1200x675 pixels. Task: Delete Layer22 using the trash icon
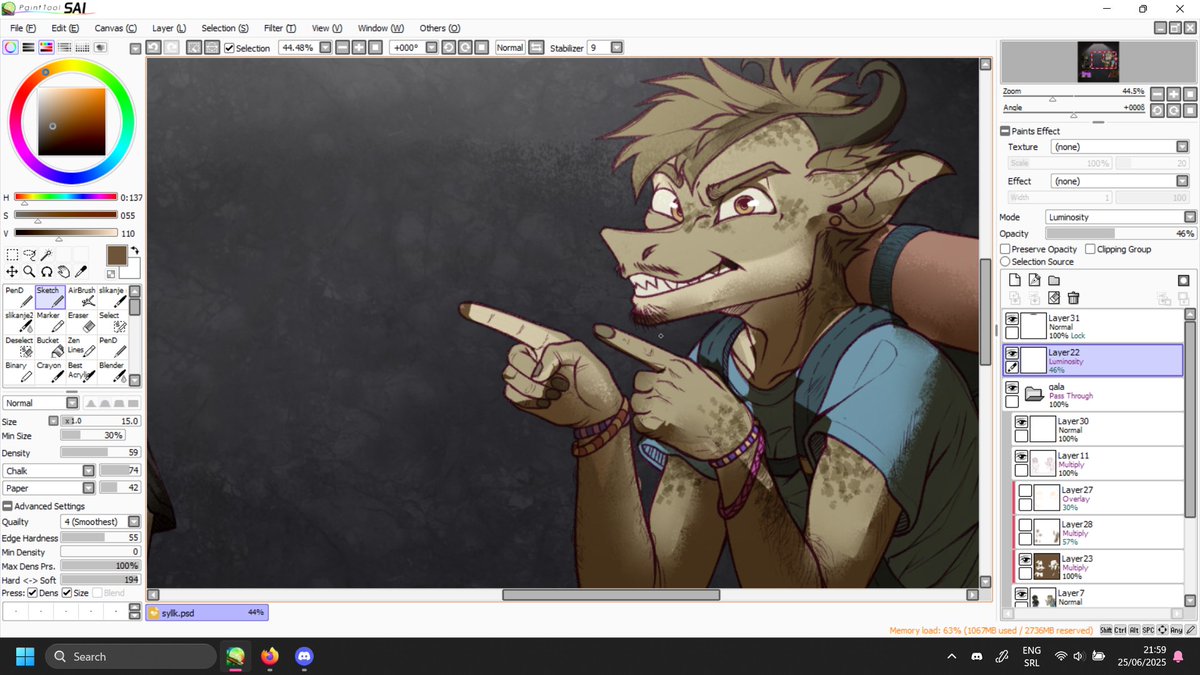pyautogui.click(x=1074, y=297)
